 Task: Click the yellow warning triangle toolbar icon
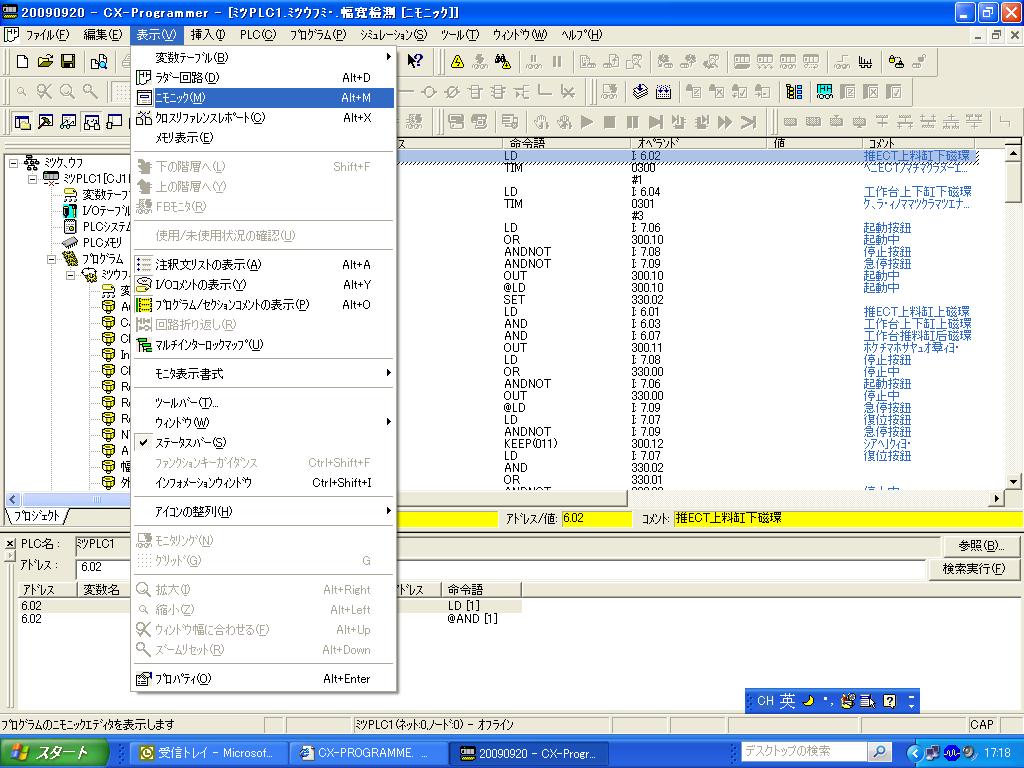coord(457,62)
